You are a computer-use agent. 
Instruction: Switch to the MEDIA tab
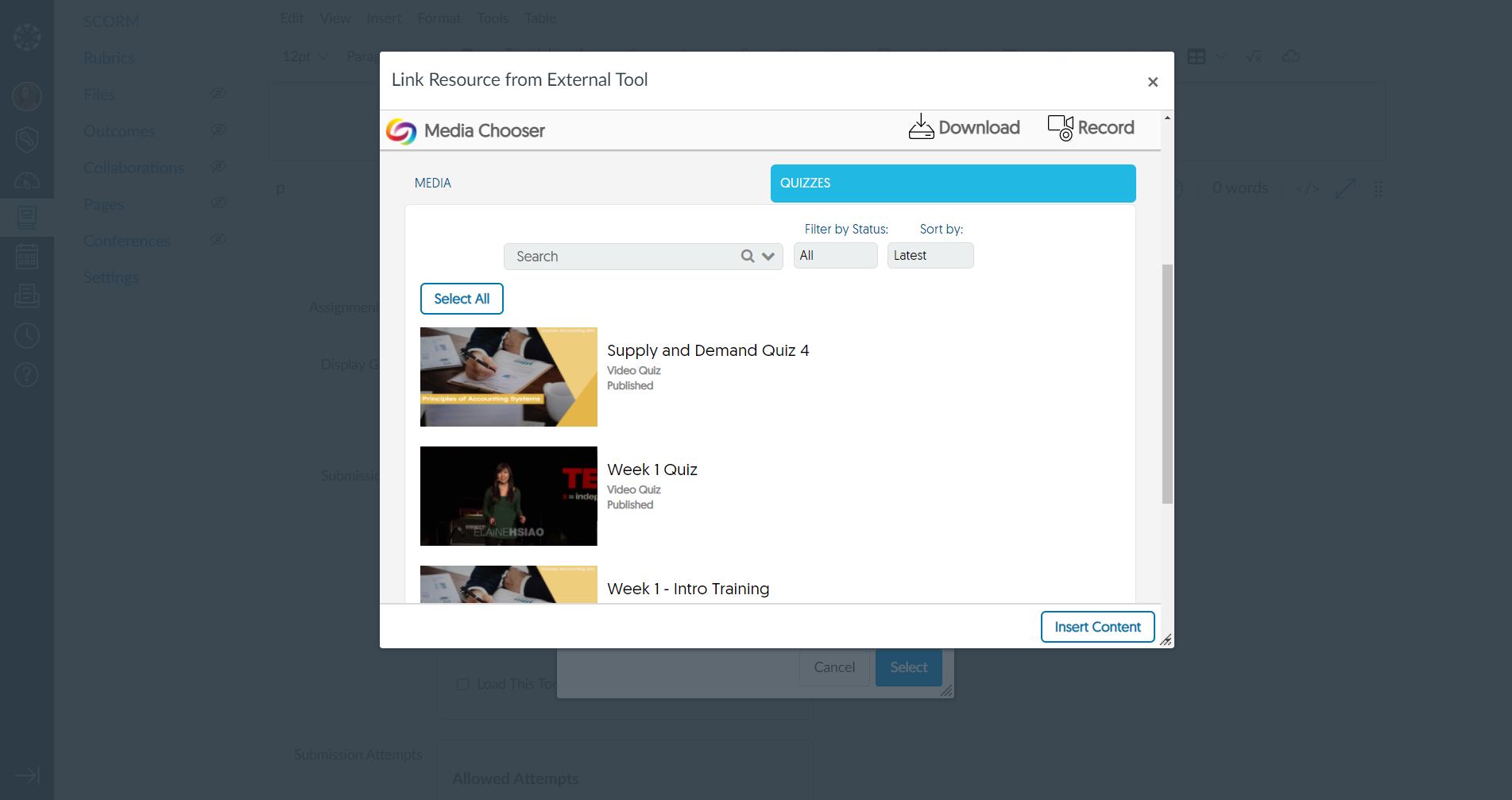(x=433, y=184)
